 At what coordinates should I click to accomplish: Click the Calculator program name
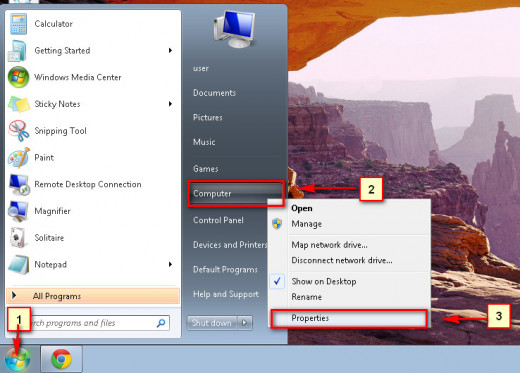tap(53, 24)
